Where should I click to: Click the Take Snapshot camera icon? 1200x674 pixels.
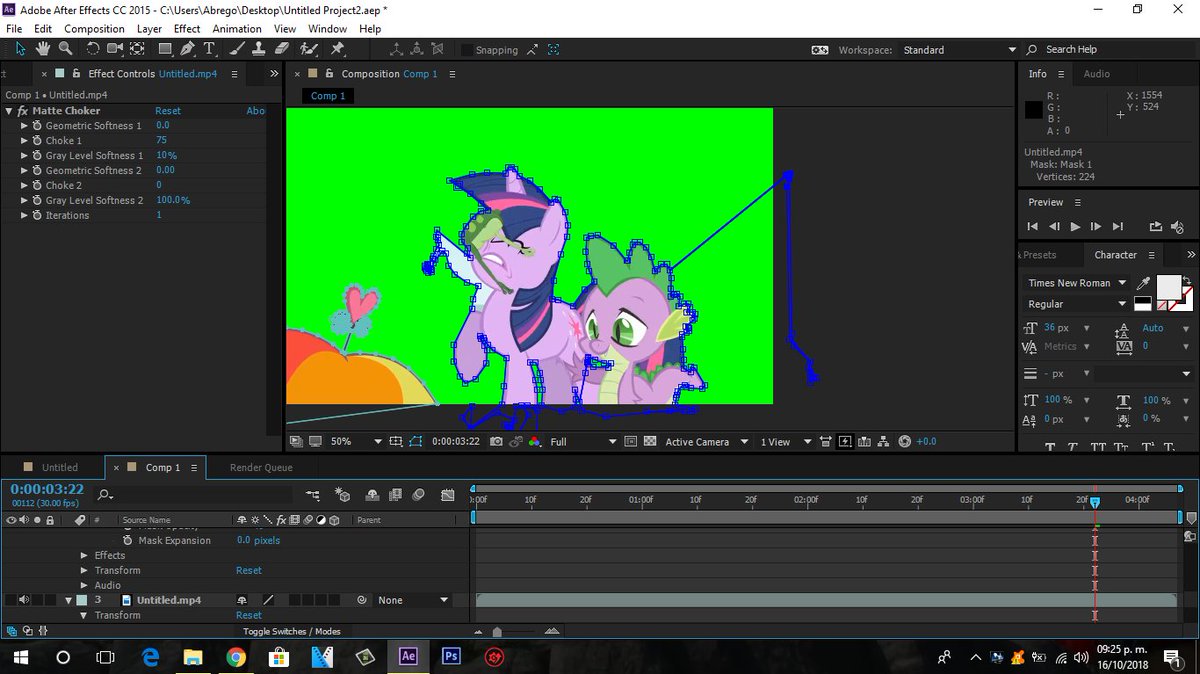497,441
